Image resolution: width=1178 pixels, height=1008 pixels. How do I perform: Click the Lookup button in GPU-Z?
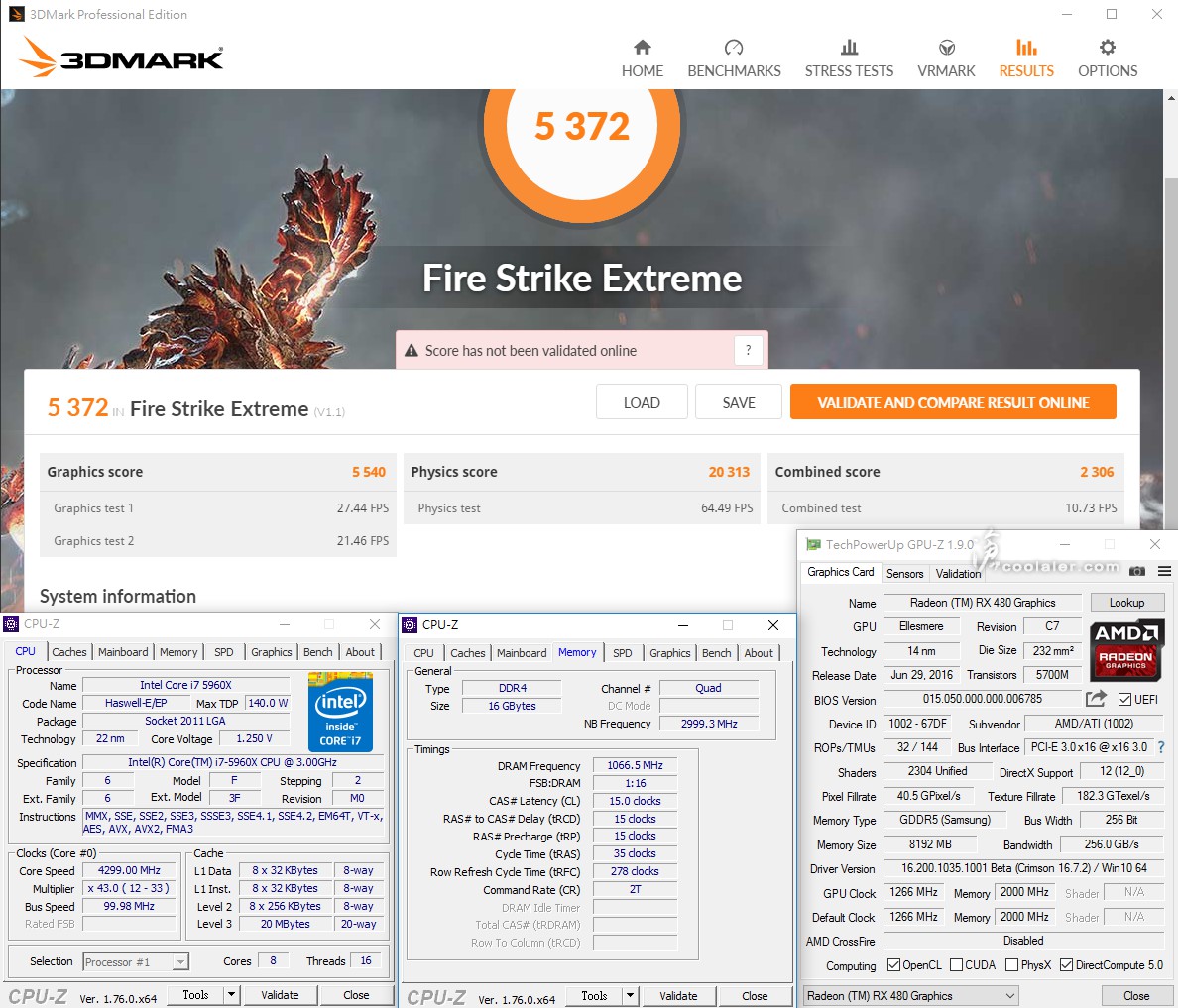[1126, 603]
